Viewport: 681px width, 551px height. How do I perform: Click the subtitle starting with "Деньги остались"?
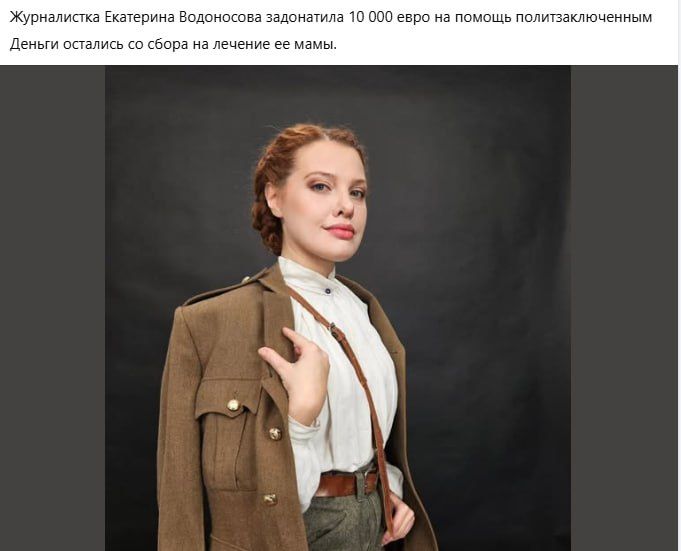click(x=173, y=45)
